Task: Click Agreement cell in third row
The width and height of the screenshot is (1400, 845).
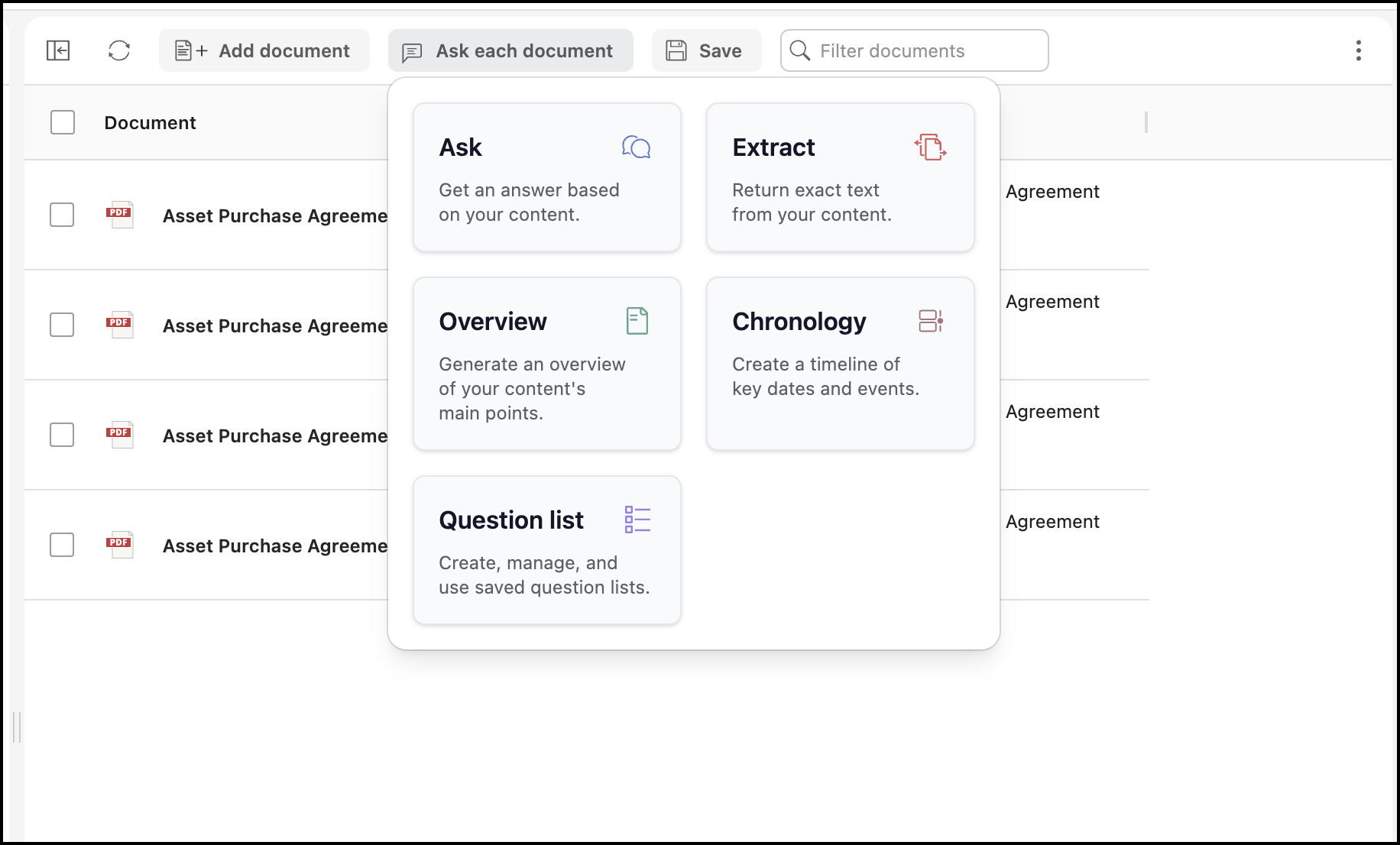Action: click(x=1052, y=412)
